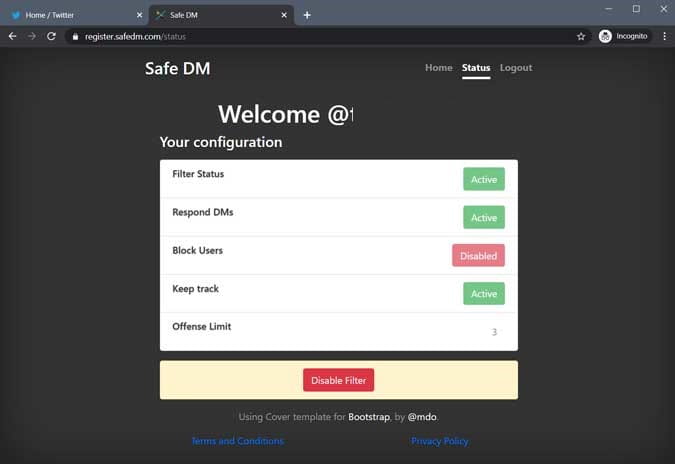Minimize the Chrome window
The width and height of the screenshot is (675, 464).
point(609,9)
